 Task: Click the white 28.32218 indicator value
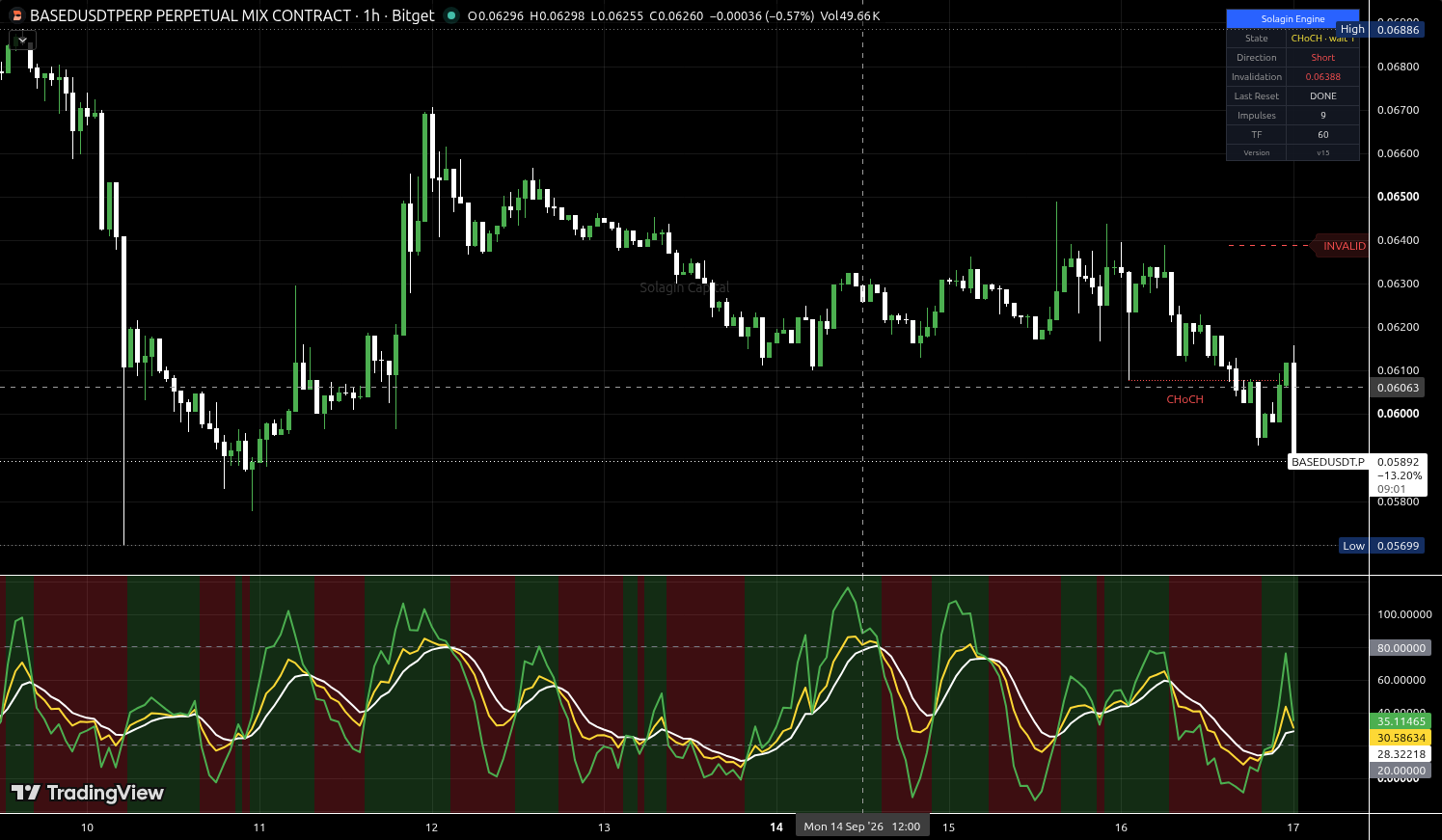click(1401, 754)
